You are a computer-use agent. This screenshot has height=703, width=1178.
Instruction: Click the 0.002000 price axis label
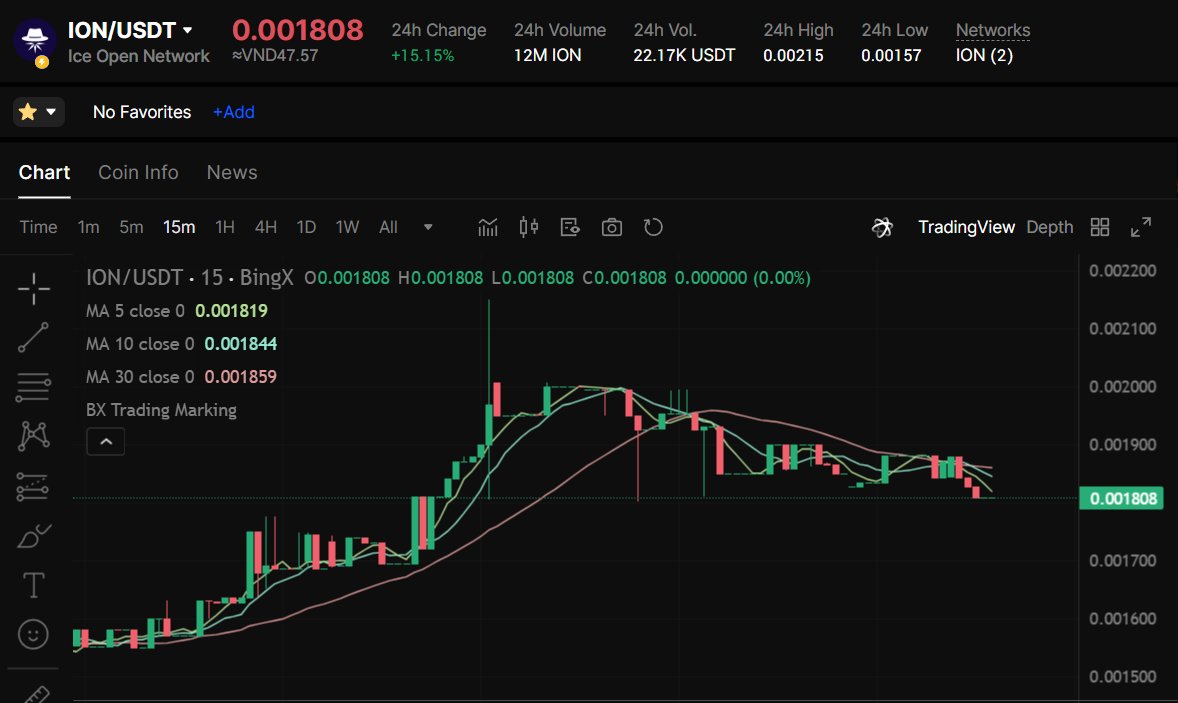(x=1122, y=386)
